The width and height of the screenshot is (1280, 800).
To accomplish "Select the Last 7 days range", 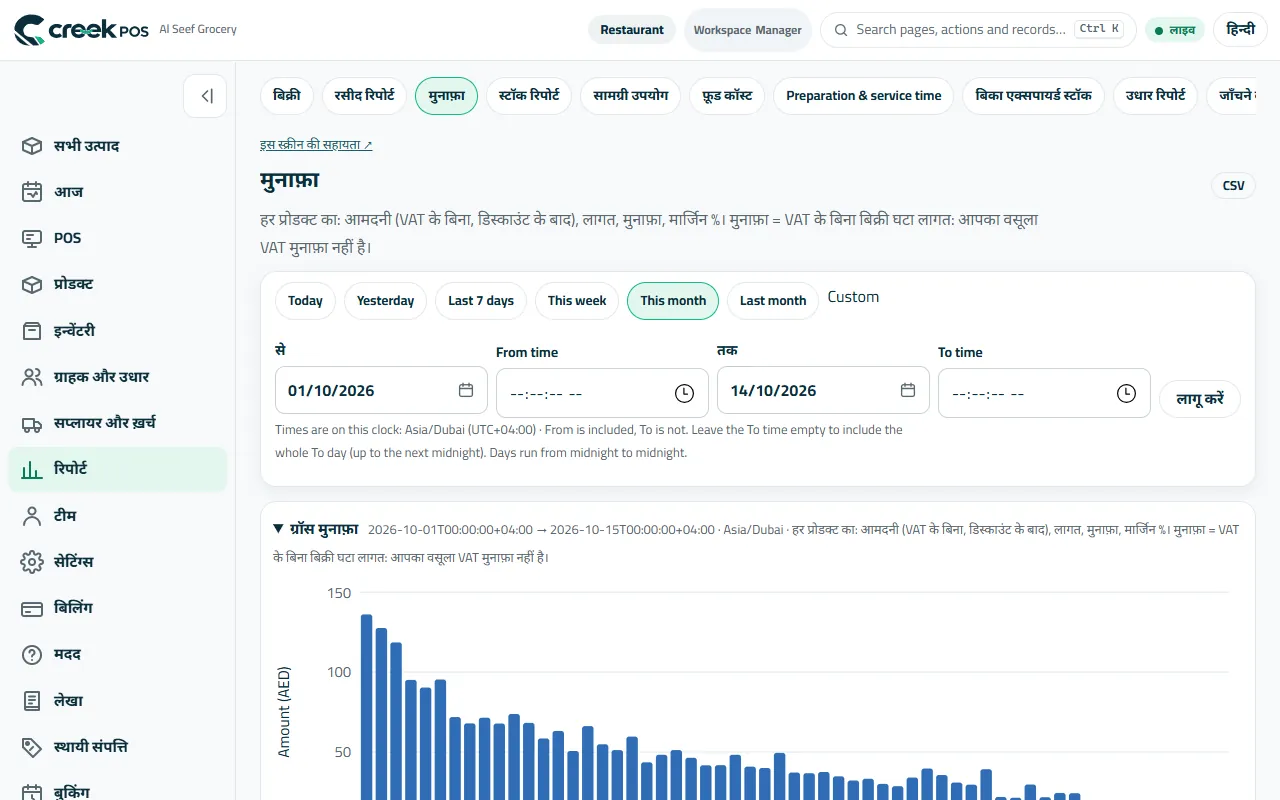I will click(x=481, y=301).
